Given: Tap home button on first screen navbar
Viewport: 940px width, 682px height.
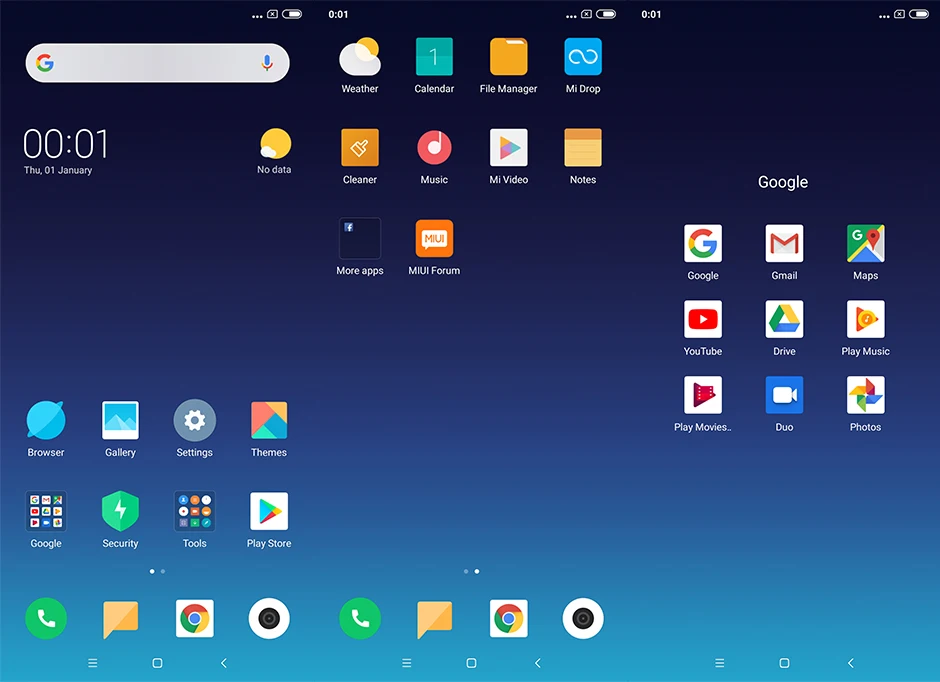Looking at the screenshot, I should (157, 663).
